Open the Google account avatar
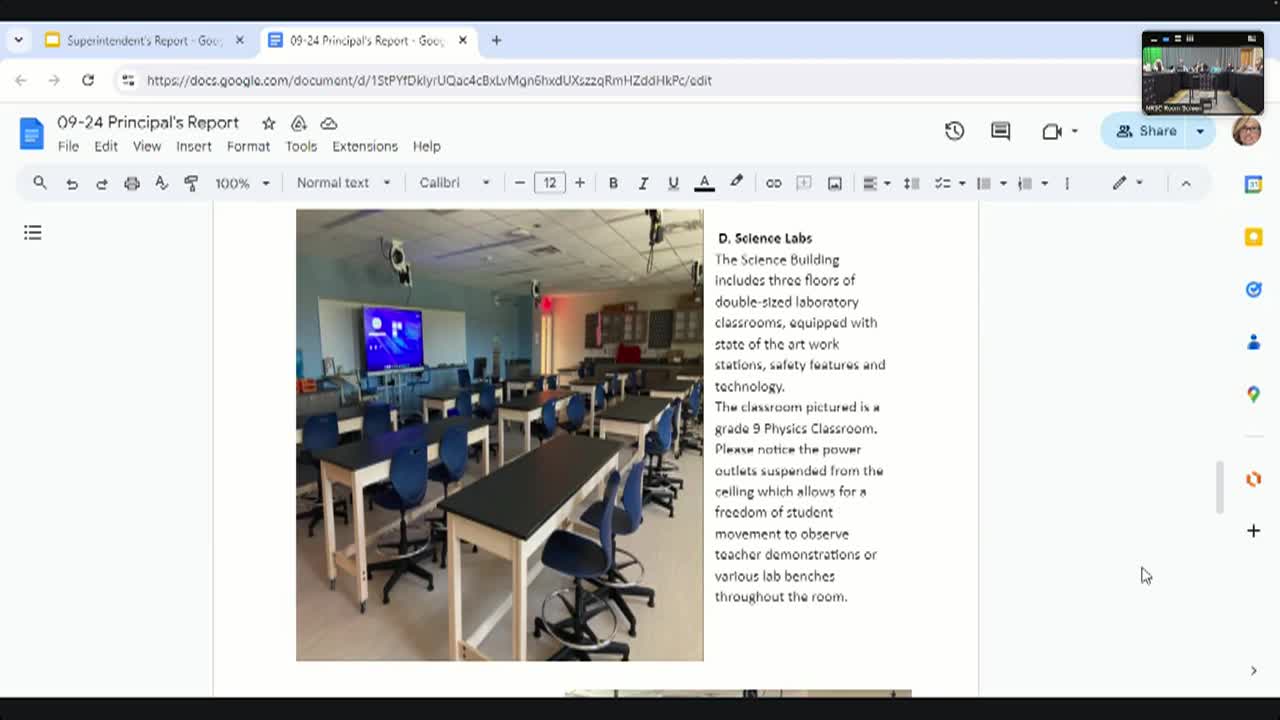This screenshot has width=1280, height=720. 1247,131
